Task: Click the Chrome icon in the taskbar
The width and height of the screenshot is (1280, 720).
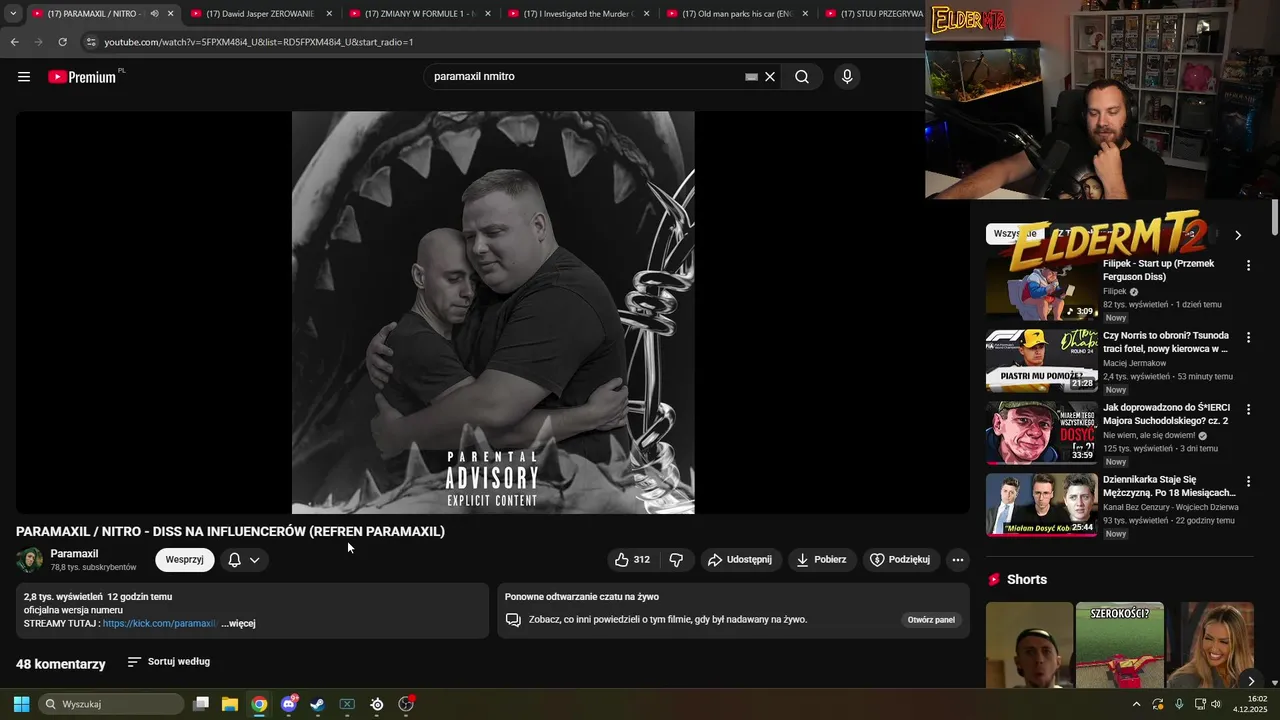Action: [259, 704]
